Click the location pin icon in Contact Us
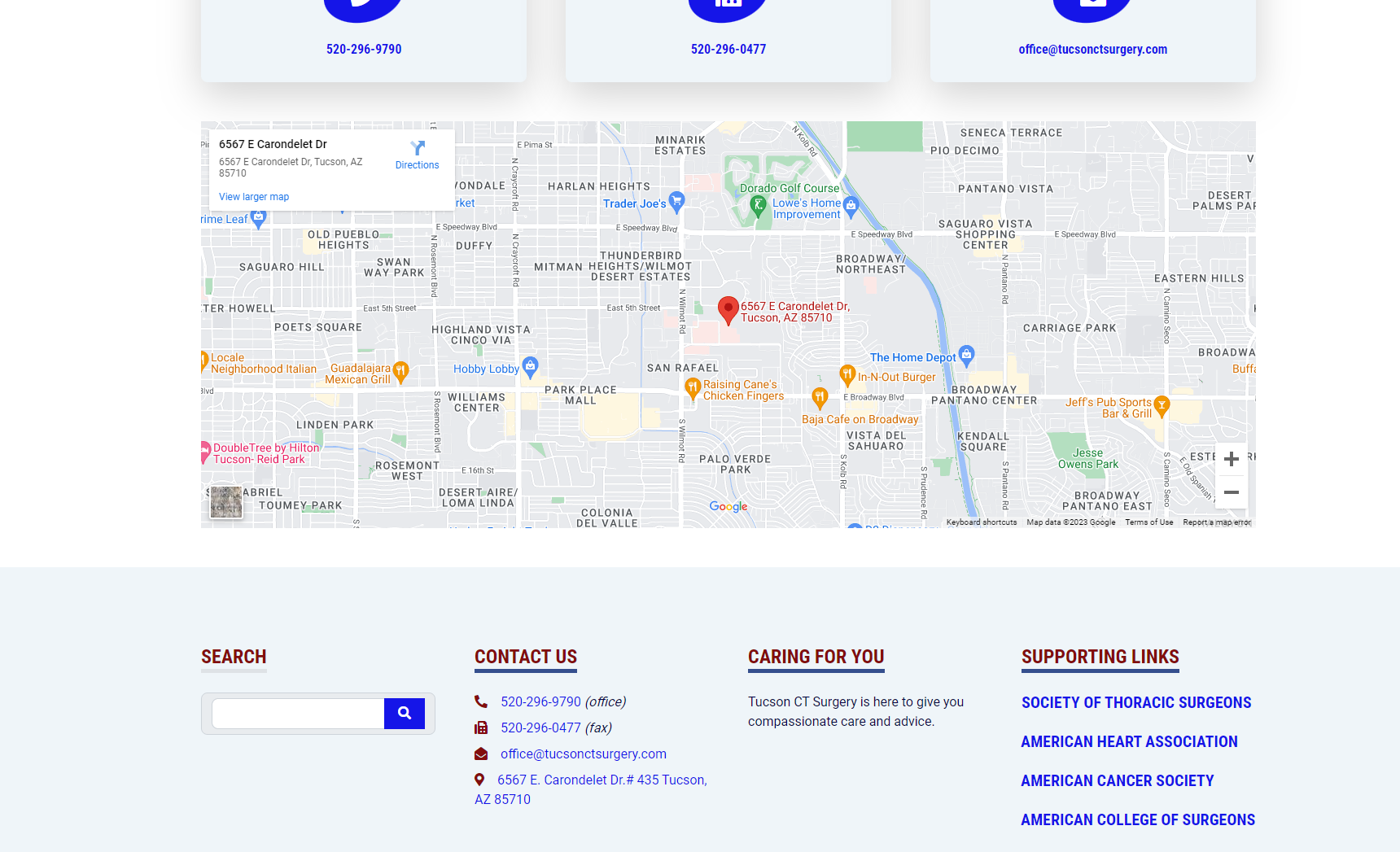This screenshot has width=1400, height=852. click(479, 780)
